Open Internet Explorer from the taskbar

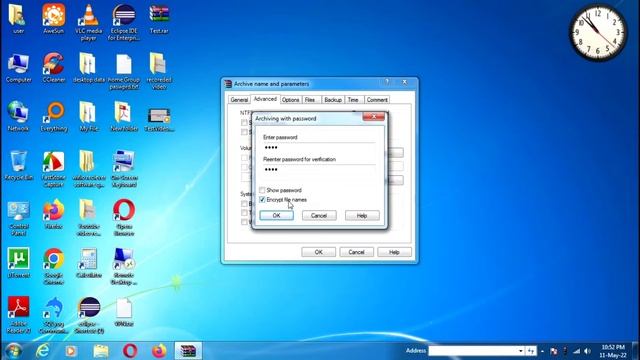42,351
